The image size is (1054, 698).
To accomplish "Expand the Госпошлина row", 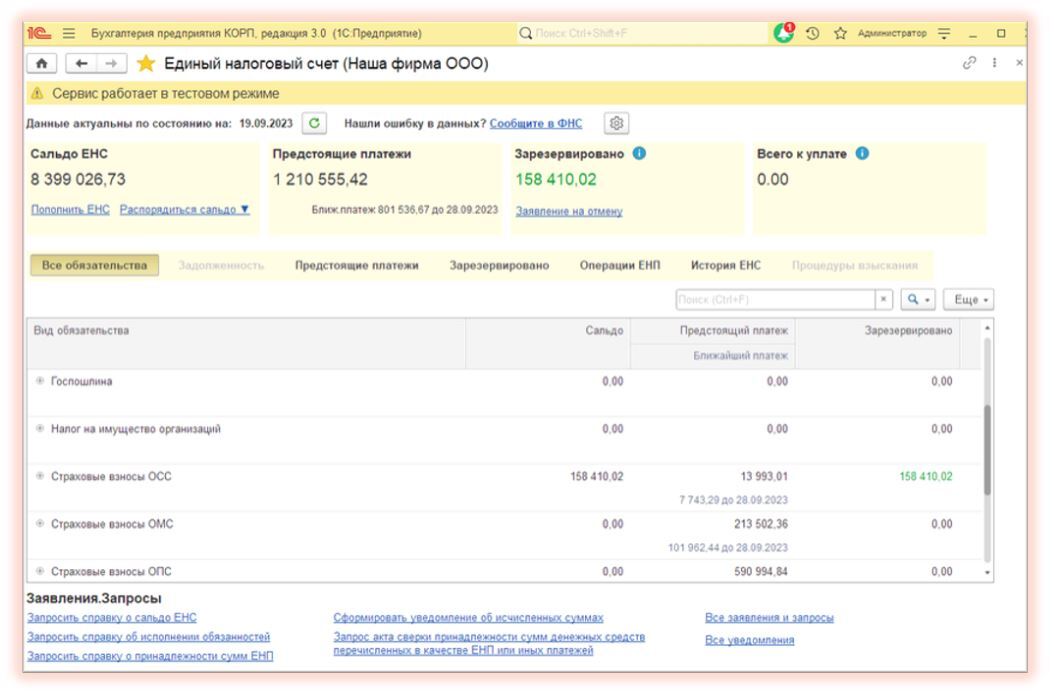I will [40, 381].
